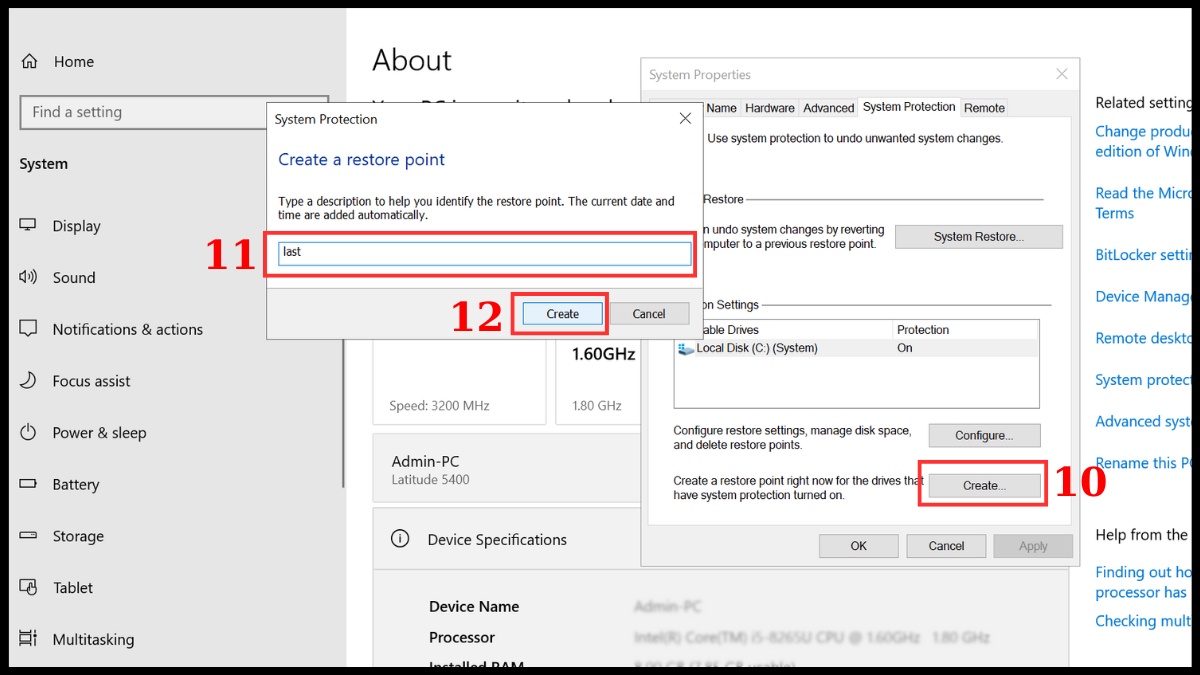The image size is (1200, 675).
Task: Open the Finding out how many processor cores link
Action: coord(1143,582)
